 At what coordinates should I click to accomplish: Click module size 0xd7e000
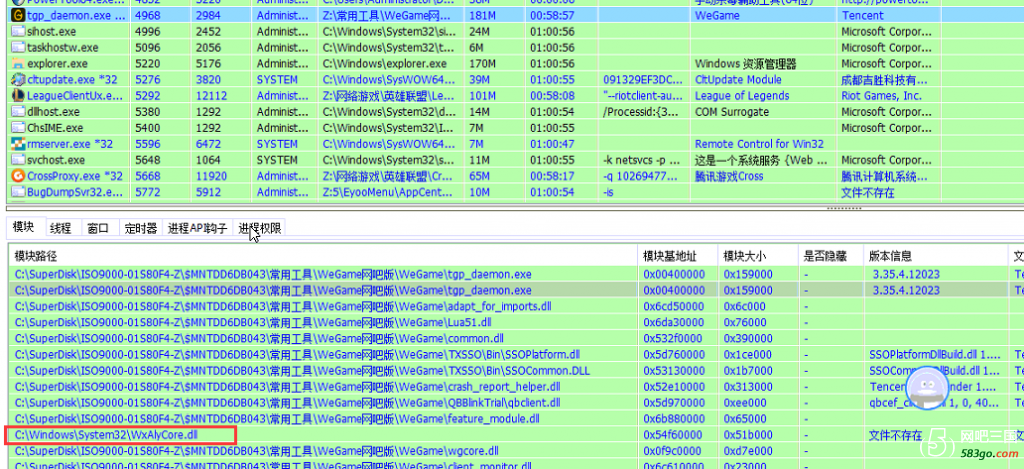click(748, 451)
